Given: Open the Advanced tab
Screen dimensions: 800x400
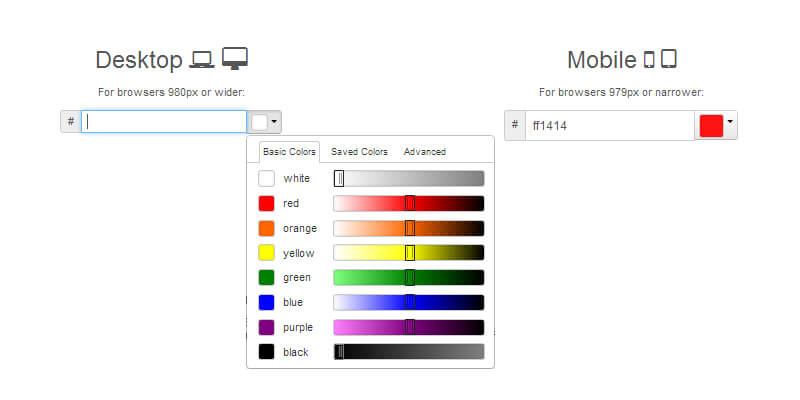Looking at the screenshot, I should [425, 152].
